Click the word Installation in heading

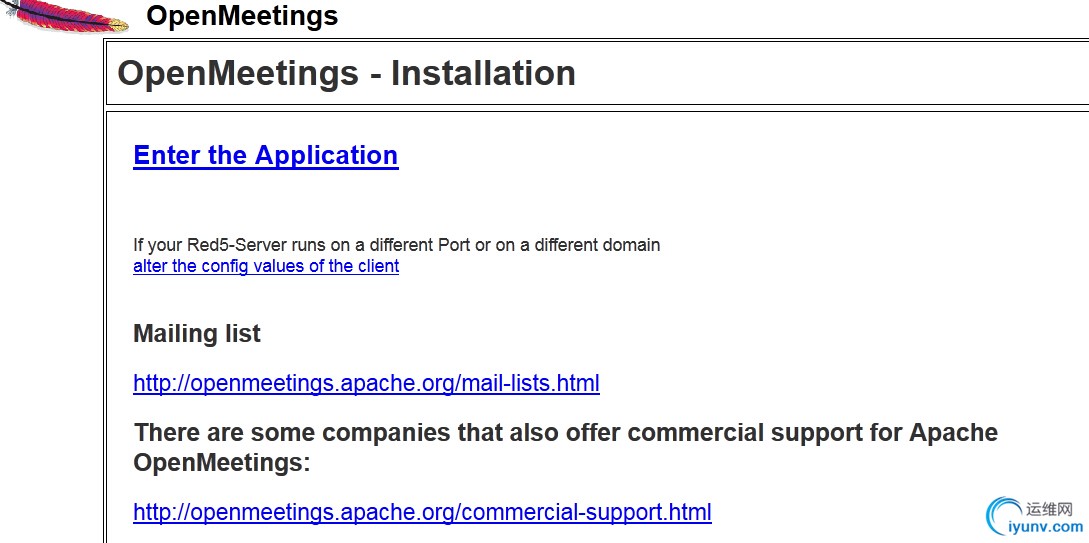click(x=483, y=74)
